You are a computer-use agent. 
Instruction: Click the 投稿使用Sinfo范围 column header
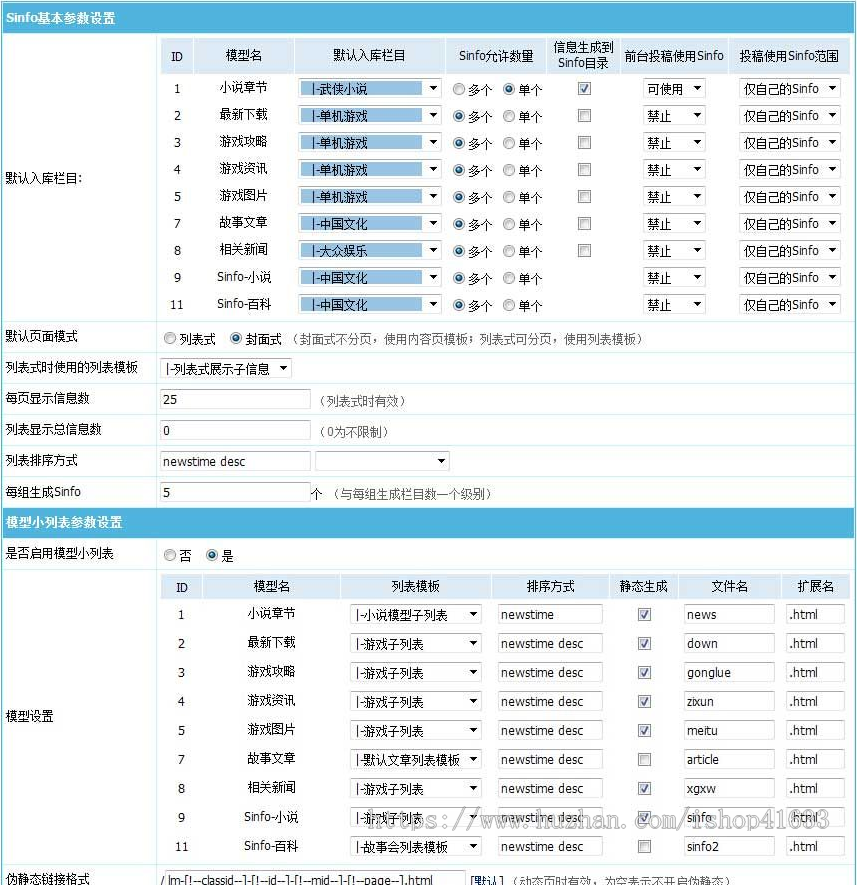789,55
